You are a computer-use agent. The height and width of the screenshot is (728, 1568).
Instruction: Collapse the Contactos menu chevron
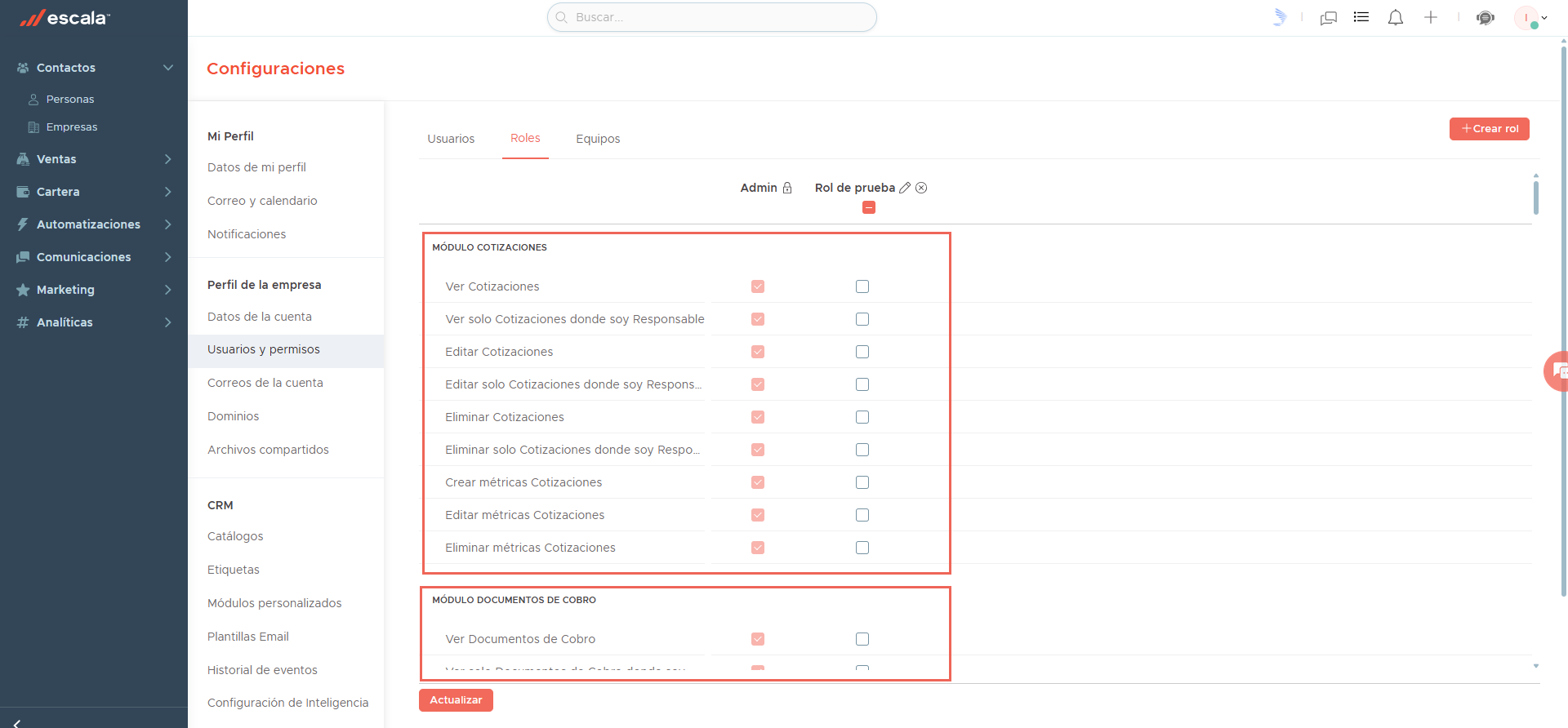[168, 68]
